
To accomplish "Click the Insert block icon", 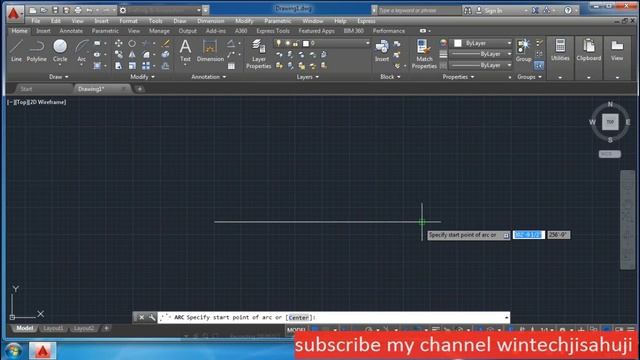I will tap(382, 51).
